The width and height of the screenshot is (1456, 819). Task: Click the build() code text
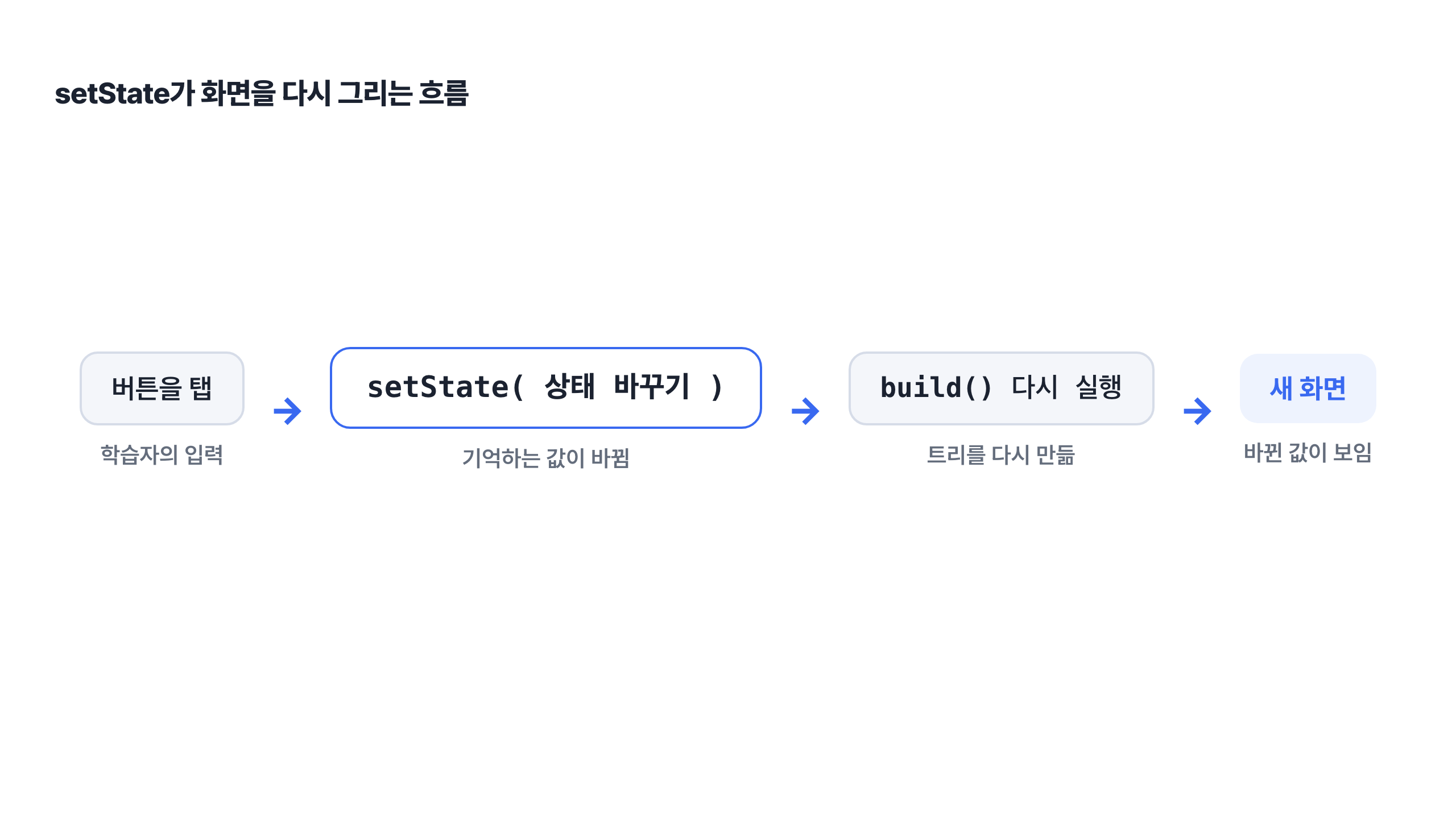click(x=936, y=388)
